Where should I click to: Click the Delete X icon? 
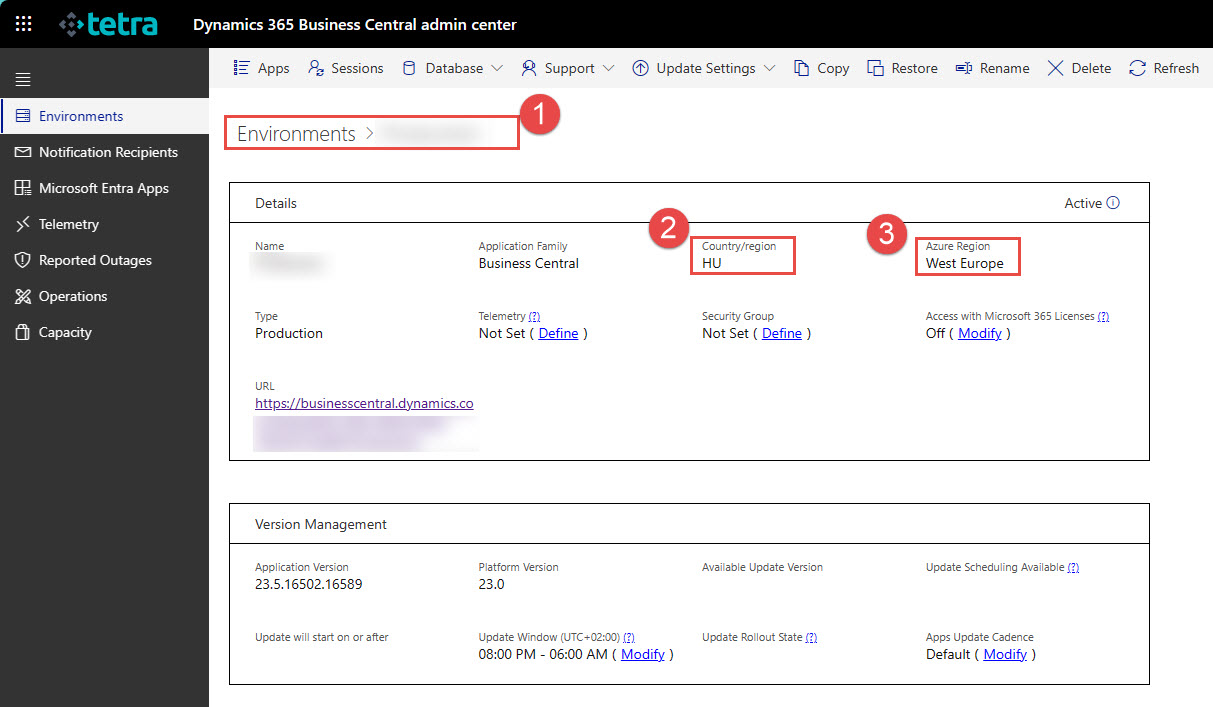pyautogui.click(x=1055, y=68)
